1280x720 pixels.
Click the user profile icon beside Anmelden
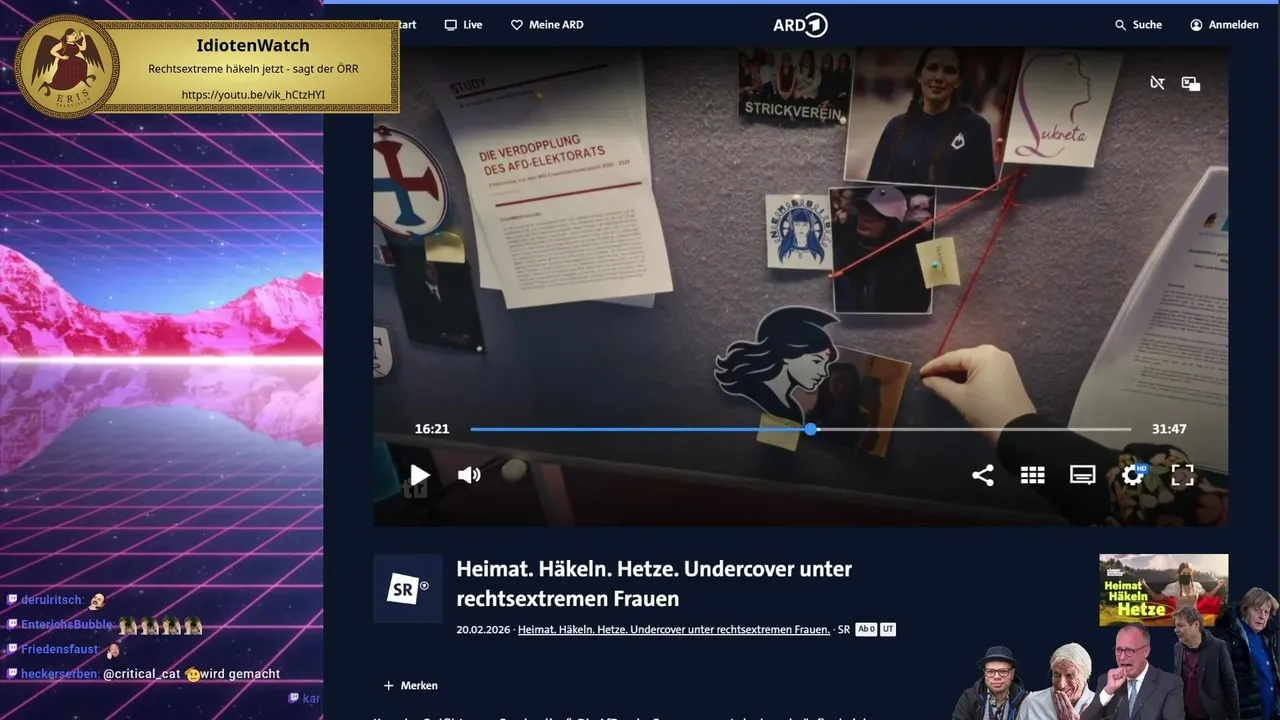tap(1196, 25)
